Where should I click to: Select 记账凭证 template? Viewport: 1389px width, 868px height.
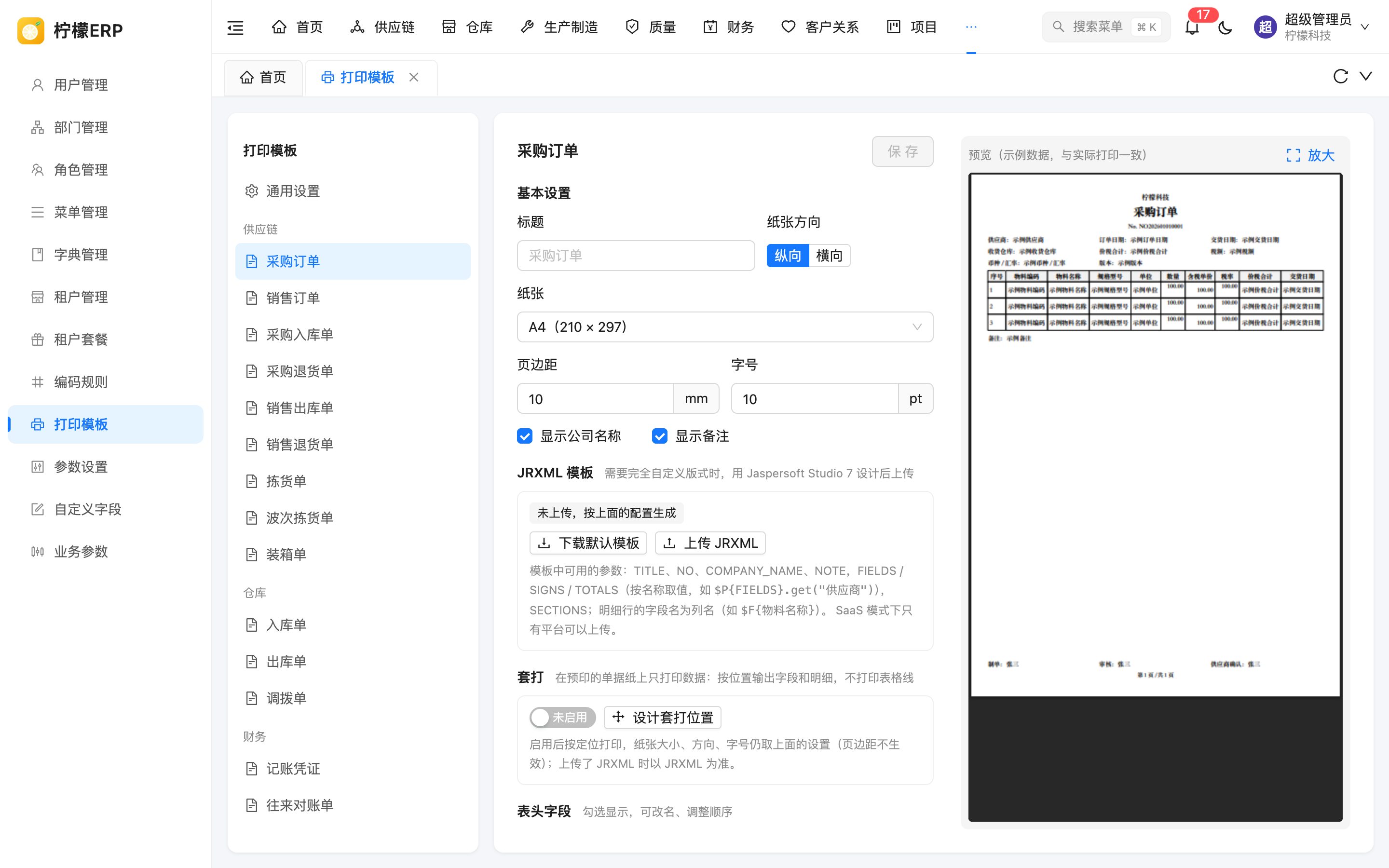coord(353,769)
